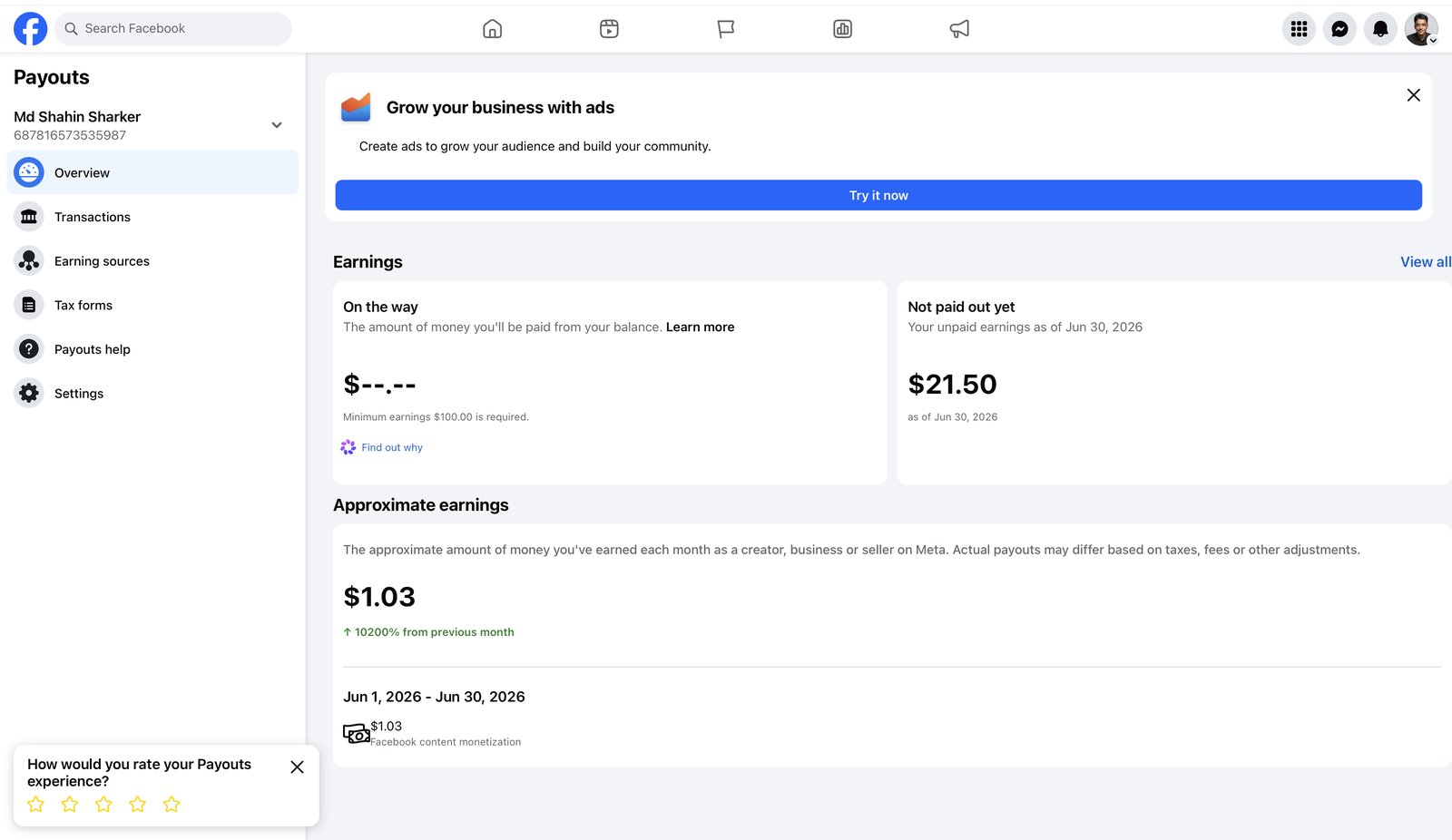
Task: Open the Home feed icon
Action: (x=492, y=29)
